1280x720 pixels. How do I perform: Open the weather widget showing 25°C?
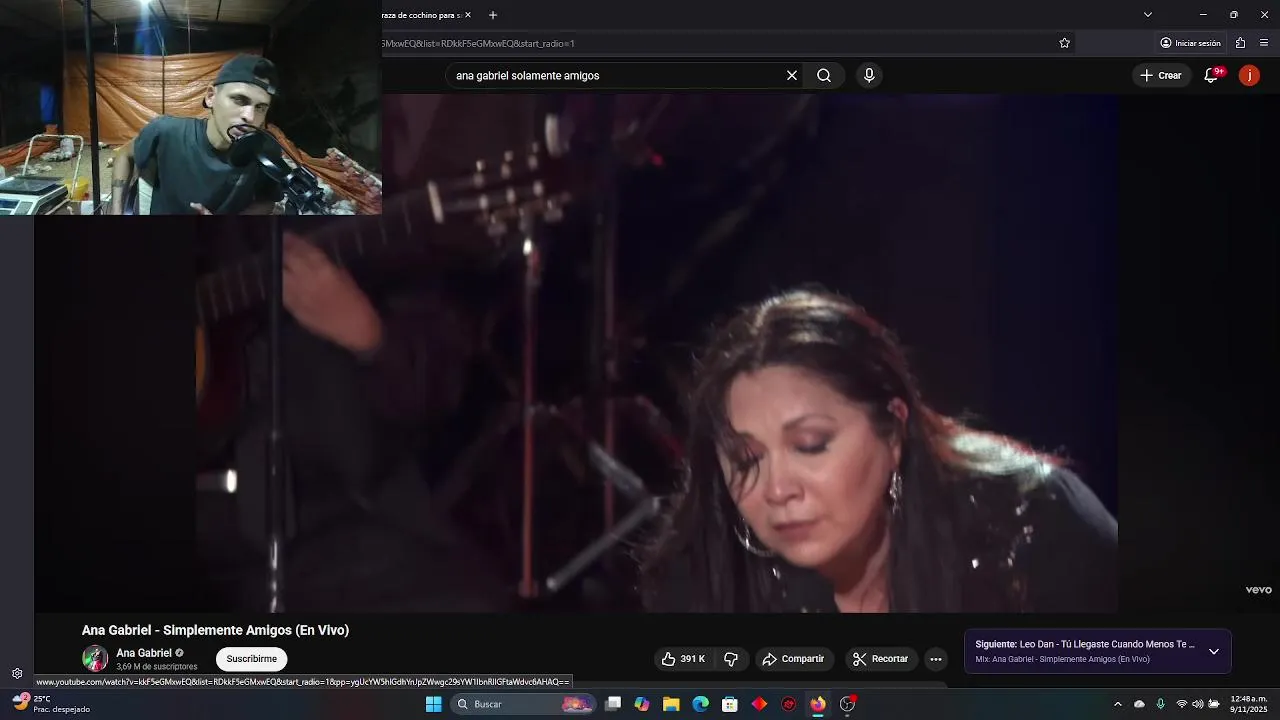point(50,704)
